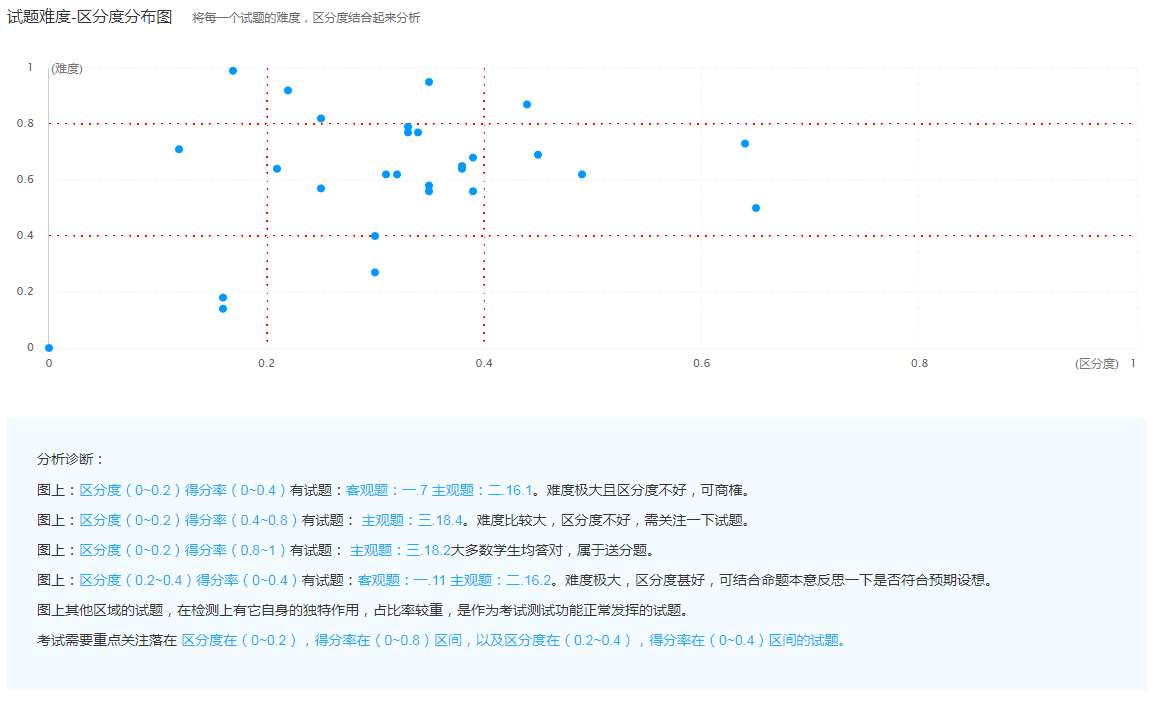This screenshot has width=1164, height=711.
Task: Open question link 客观题：一.7
Action: pyautogui.click(x=387, y=491)
